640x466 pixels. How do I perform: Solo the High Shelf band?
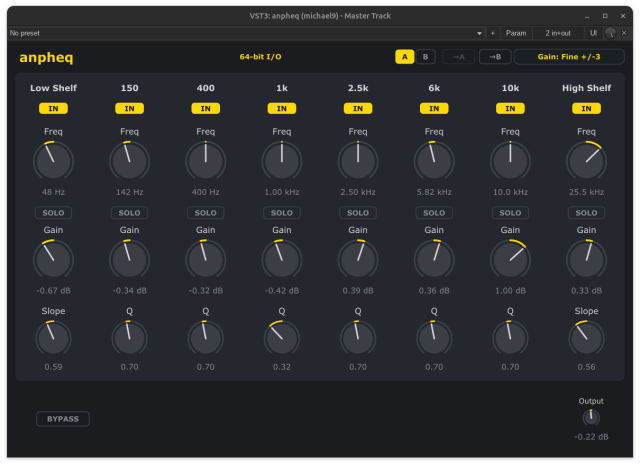tap(587, 213)
